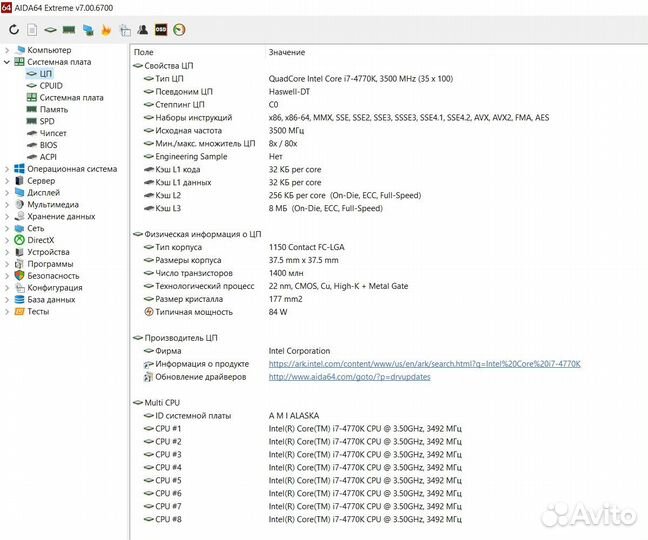The height and width of the screenshot is (540, 648).
Task: Click the green memory module toolbar icon
Action: [69, 30]
